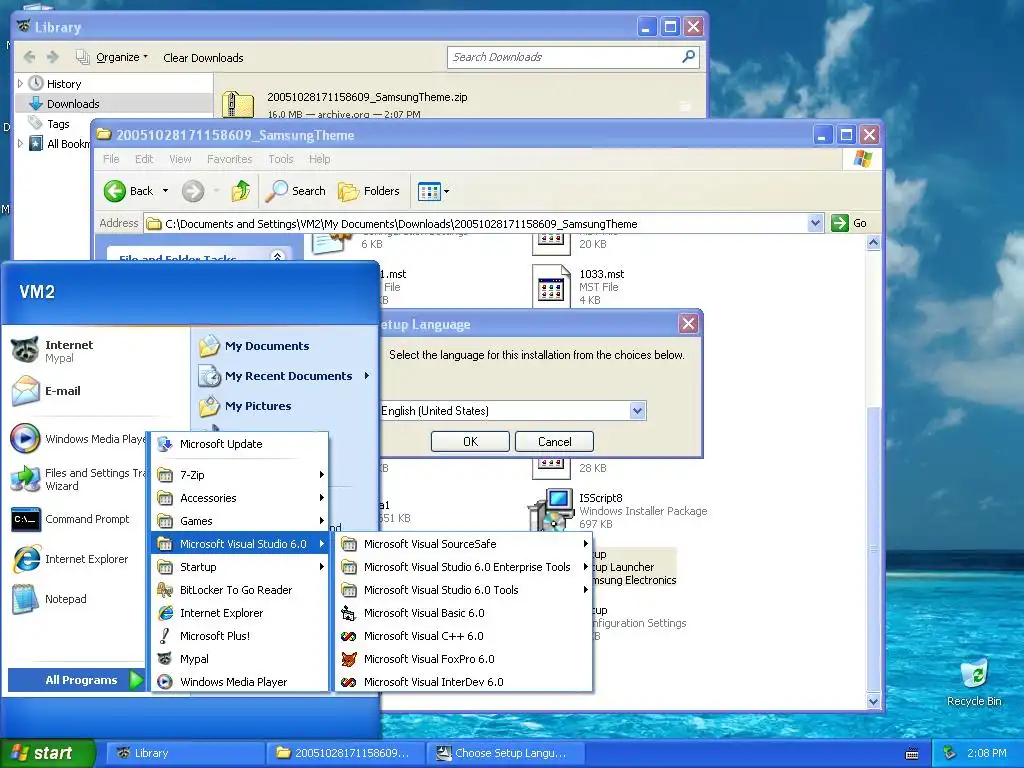This screenshot has width=1024, height=768.
Task: Open Microsoft Update from programs list
Action: coord(240,444)
